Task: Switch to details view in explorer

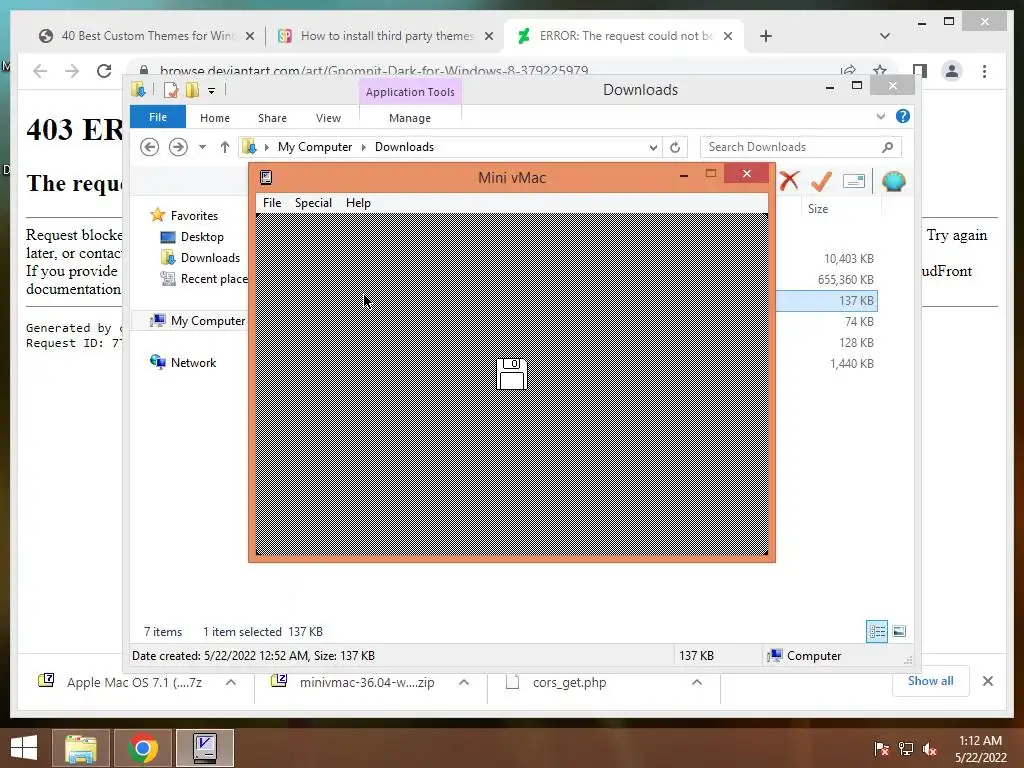Action: (876, 631)
